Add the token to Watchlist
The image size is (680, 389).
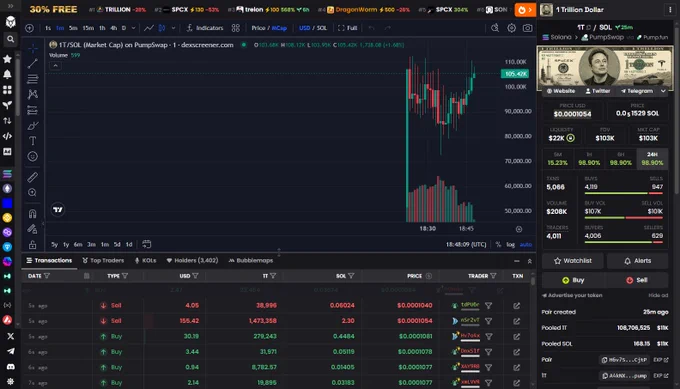[572, 261]
